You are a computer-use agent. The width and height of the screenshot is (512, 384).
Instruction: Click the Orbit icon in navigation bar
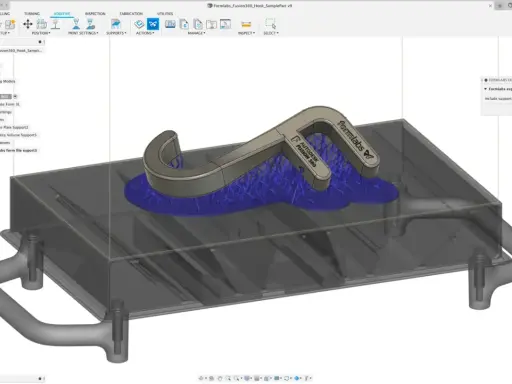[x=201, y=378]
